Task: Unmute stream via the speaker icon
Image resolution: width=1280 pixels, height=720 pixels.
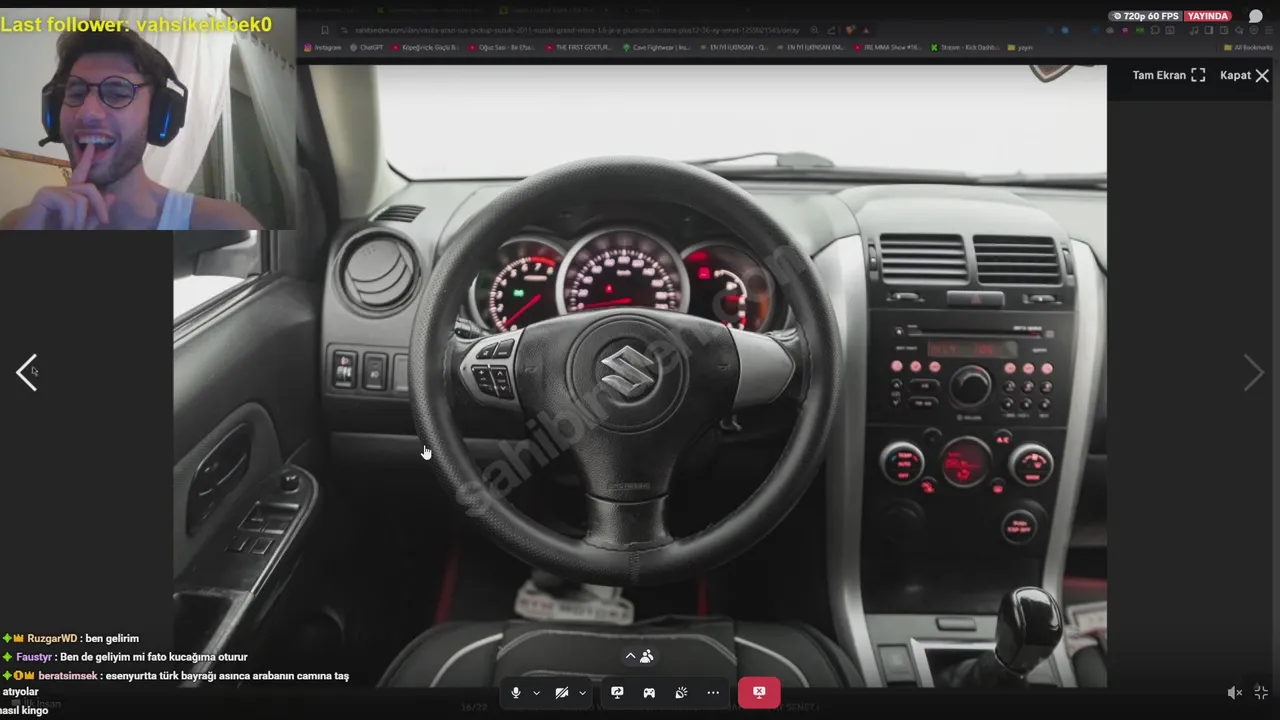Action: (x=1235, y=692)
